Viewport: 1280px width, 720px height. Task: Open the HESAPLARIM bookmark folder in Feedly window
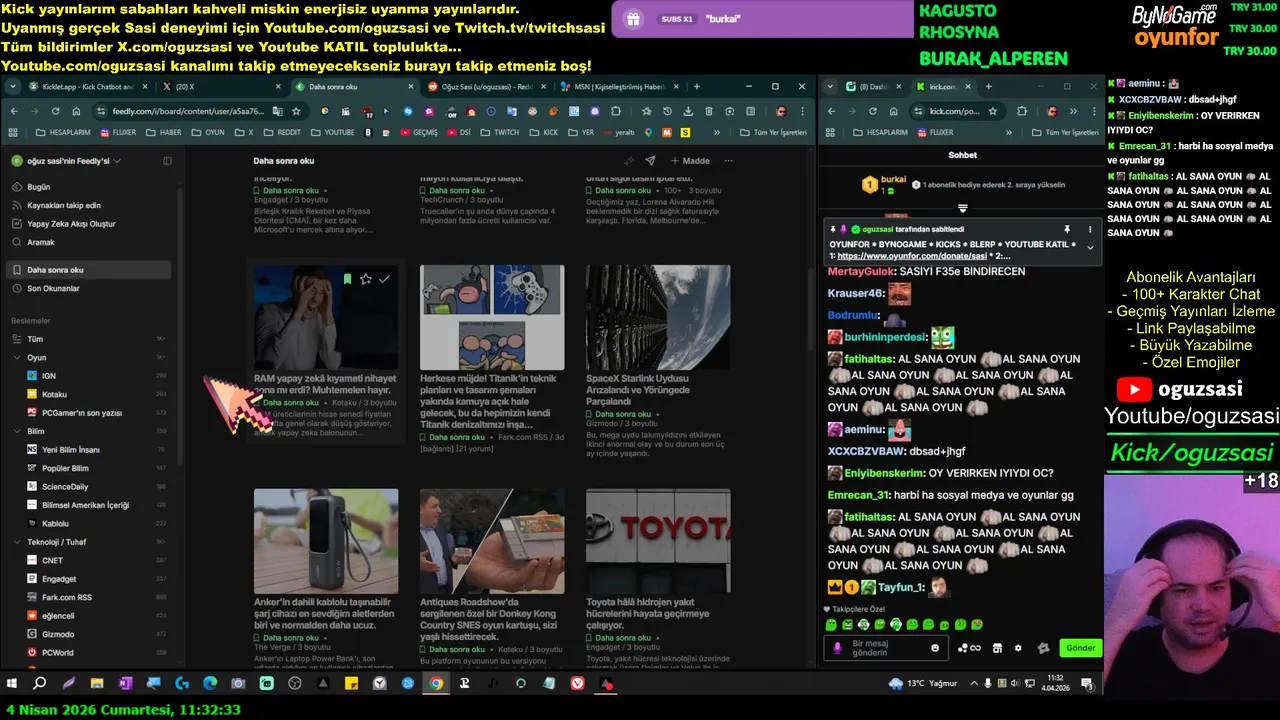[63, 132]
